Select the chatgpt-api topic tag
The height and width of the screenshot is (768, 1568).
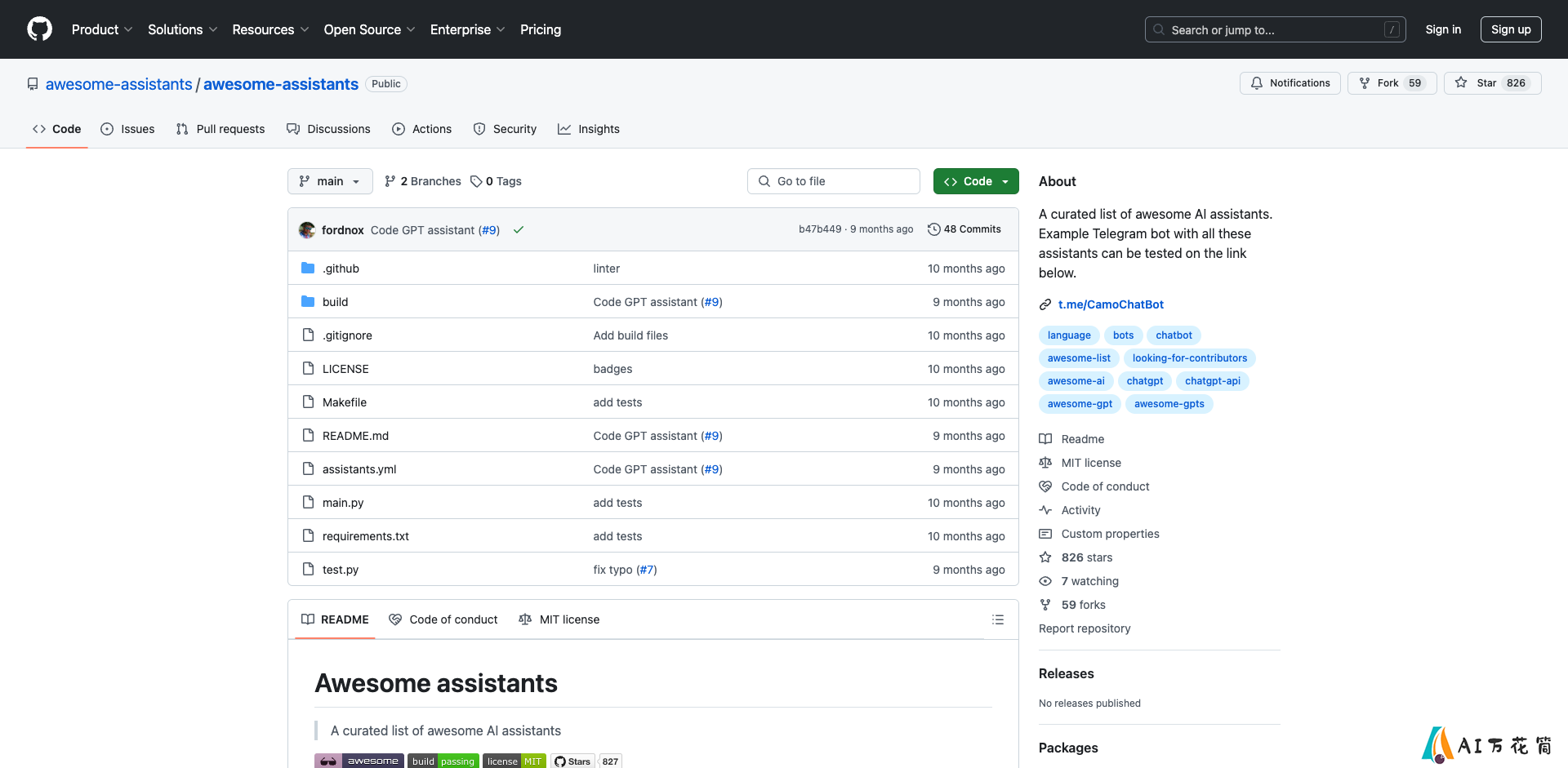click(1213, 381)
